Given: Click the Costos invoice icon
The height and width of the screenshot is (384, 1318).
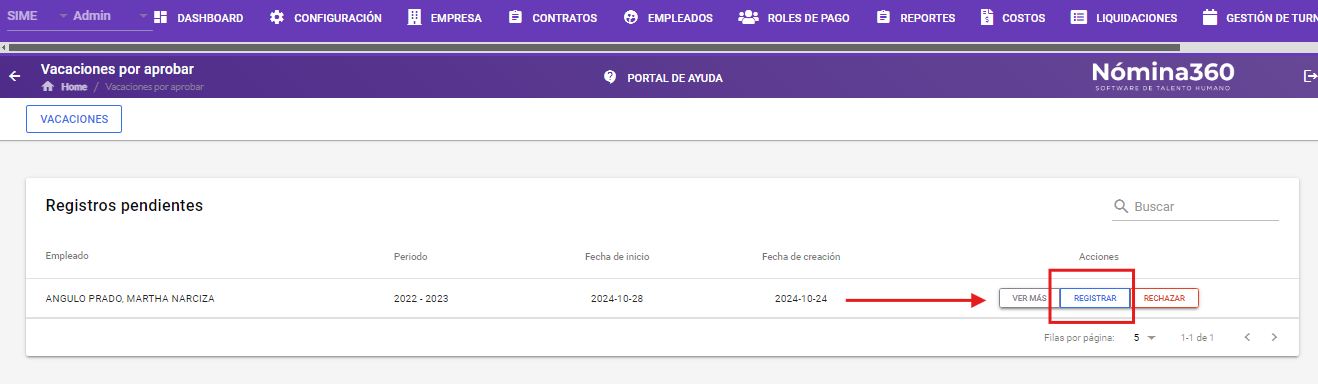Looking at the screenshot, I should 987,17.
